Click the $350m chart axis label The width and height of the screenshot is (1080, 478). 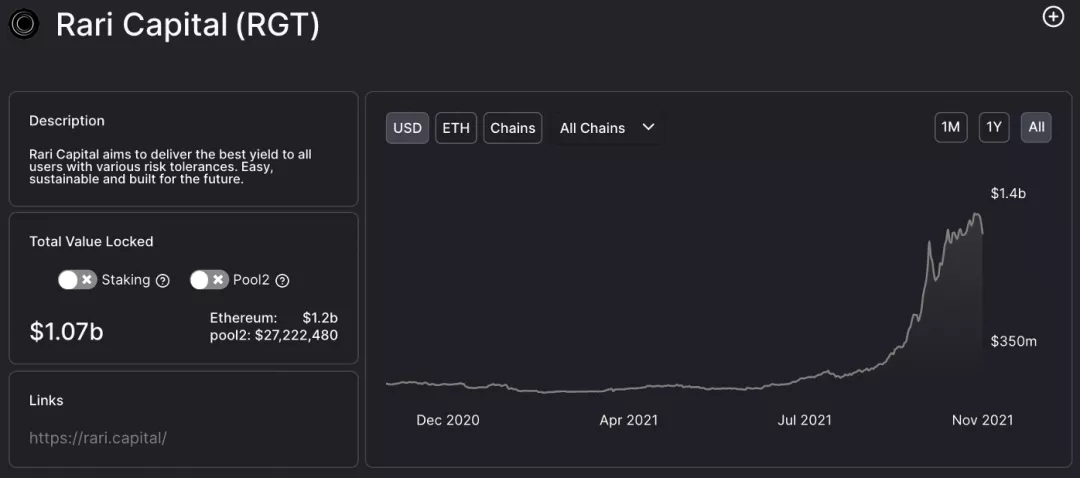coord(1014,342)
